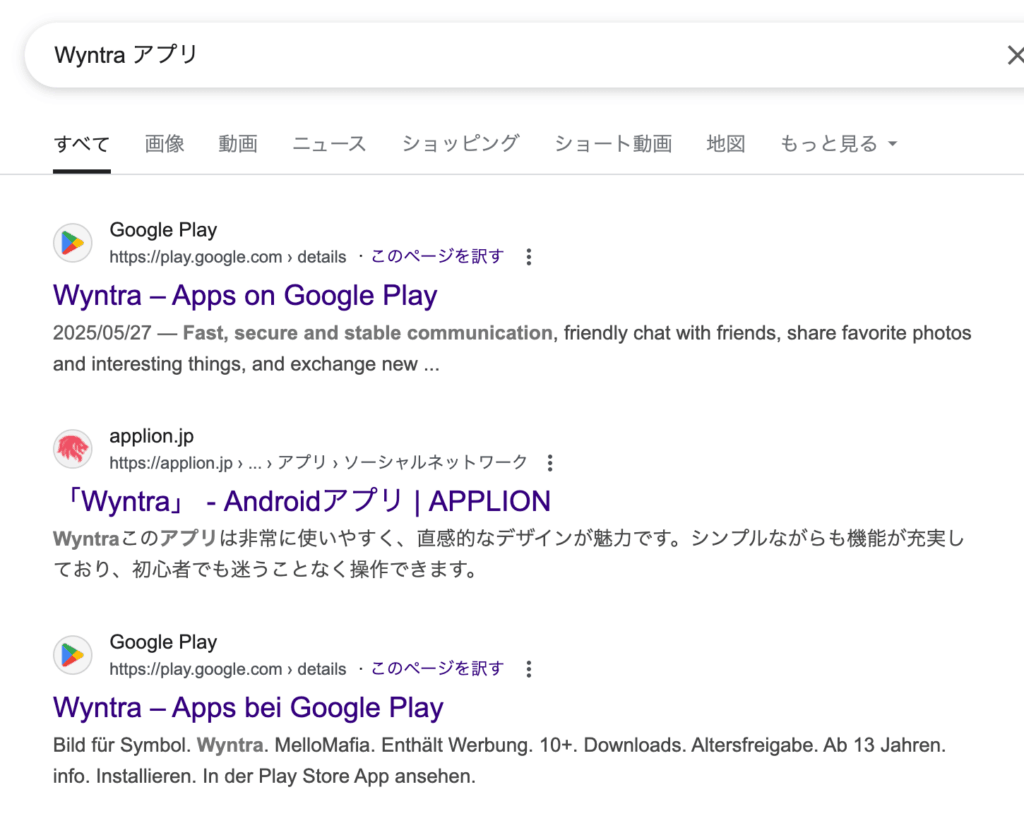The height and width of the screenshot is (823, 1024).
Task: Switch to the ショート動画 tab
Action: tap(613, 144)
